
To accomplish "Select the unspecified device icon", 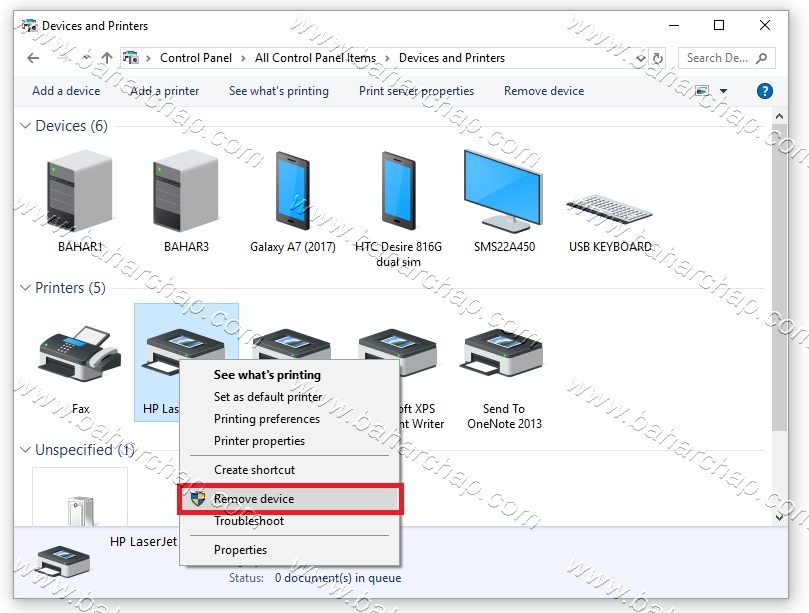I will (80, 511).
